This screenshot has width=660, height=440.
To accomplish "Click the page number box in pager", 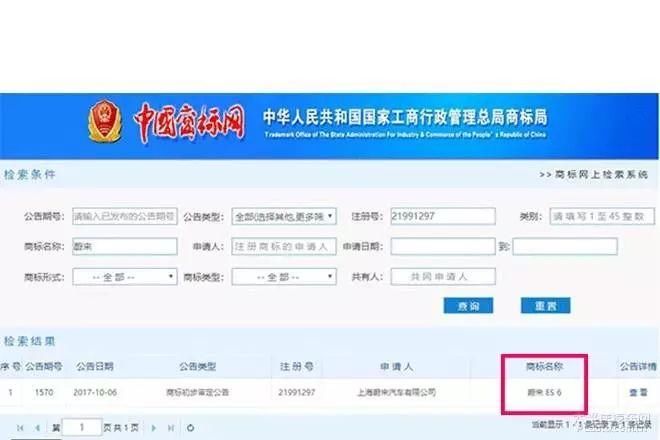I will pyautogui.click(x=82, y=427).
